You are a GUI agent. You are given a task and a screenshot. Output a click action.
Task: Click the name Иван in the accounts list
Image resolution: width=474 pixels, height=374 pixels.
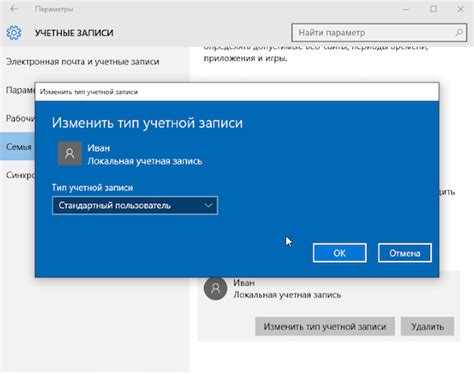[x=244, y=283]
